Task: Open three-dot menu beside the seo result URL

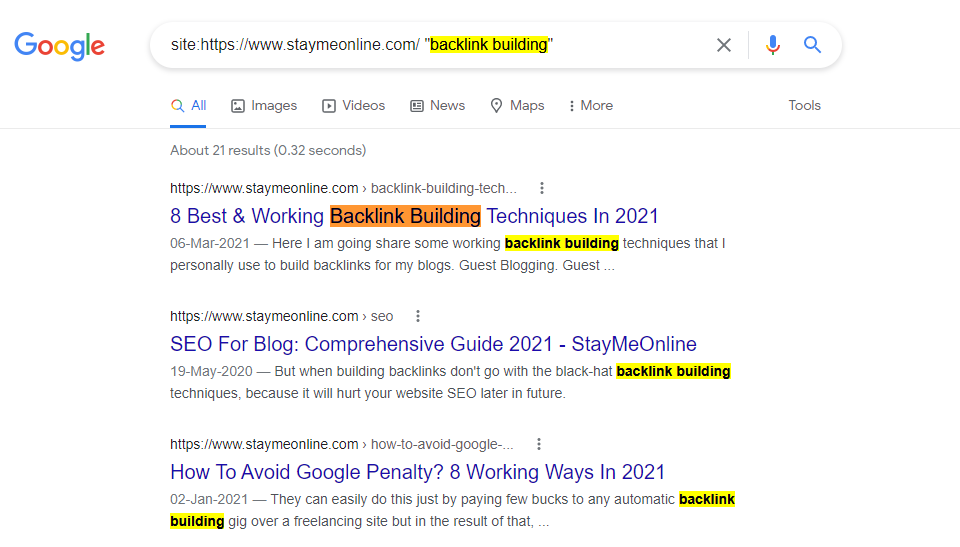Action: [418, 316]
